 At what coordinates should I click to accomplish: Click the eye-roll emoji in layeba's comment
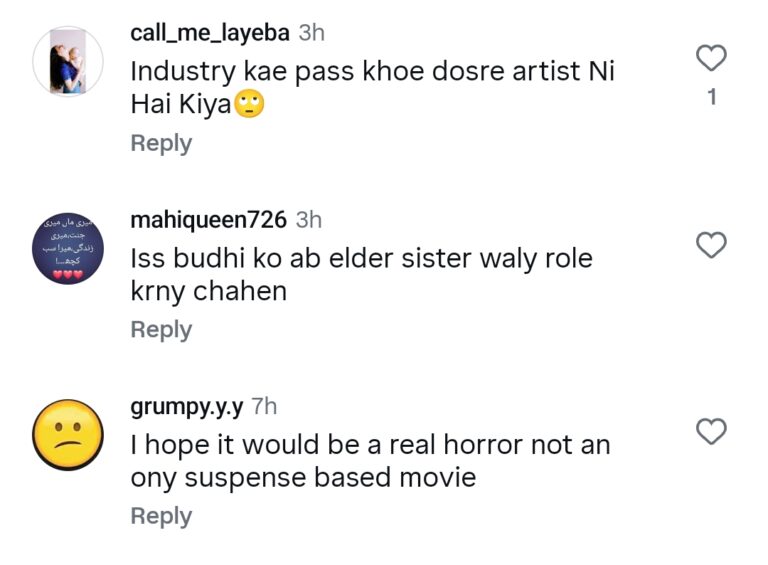point(249,104)
